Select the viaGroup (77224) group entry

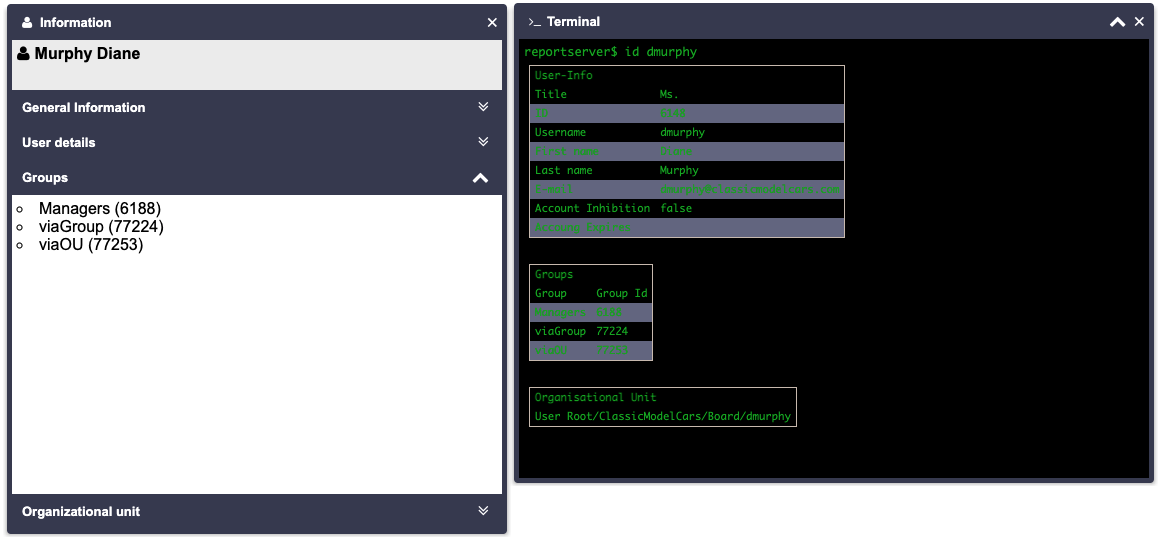coord(101,226)
